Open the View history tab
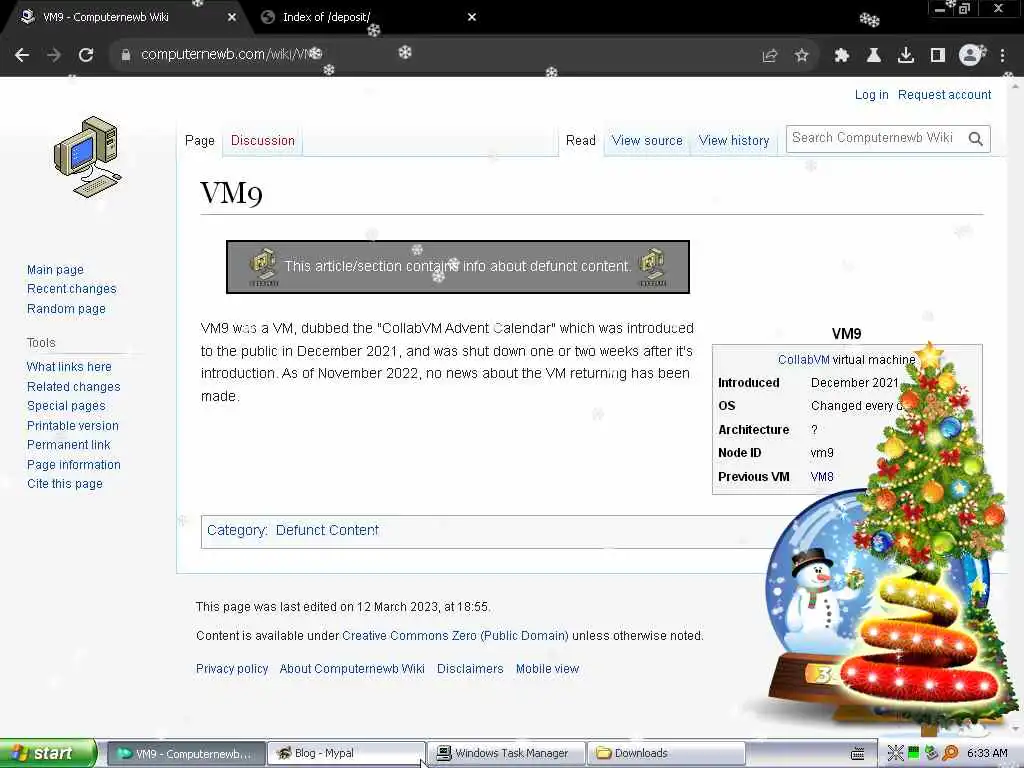 pos(734,141)
